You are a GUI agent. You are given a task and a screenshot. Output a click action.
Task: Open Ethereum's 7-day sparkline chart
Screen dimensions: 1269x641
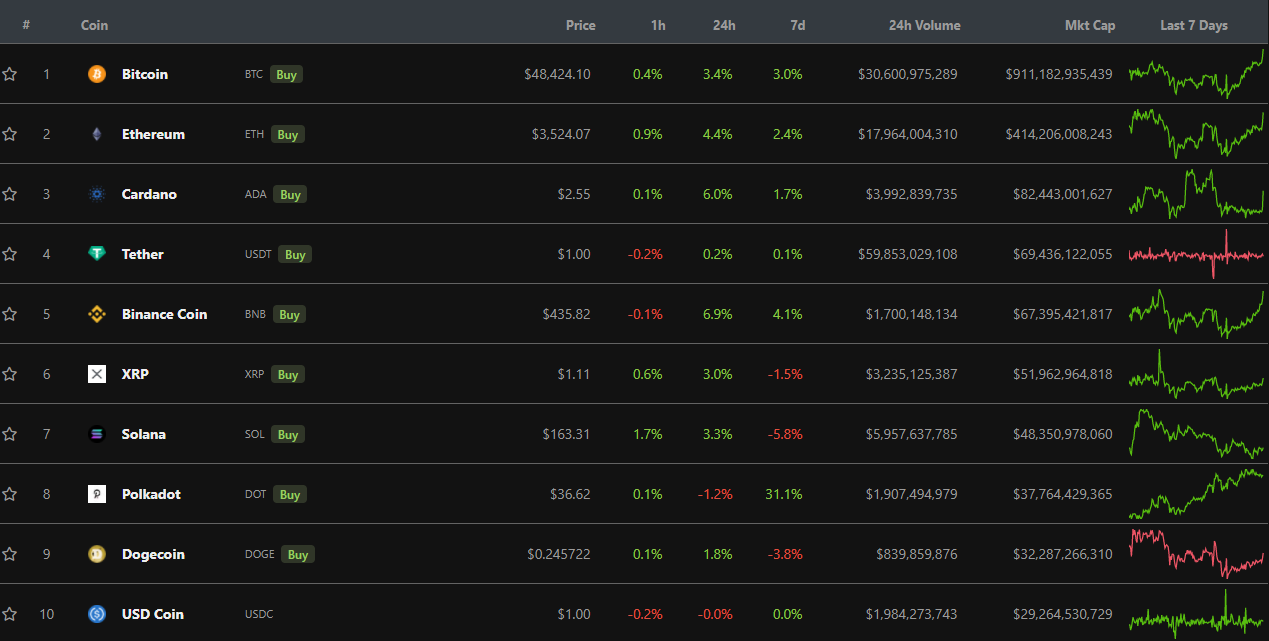tap(1196, 134)
